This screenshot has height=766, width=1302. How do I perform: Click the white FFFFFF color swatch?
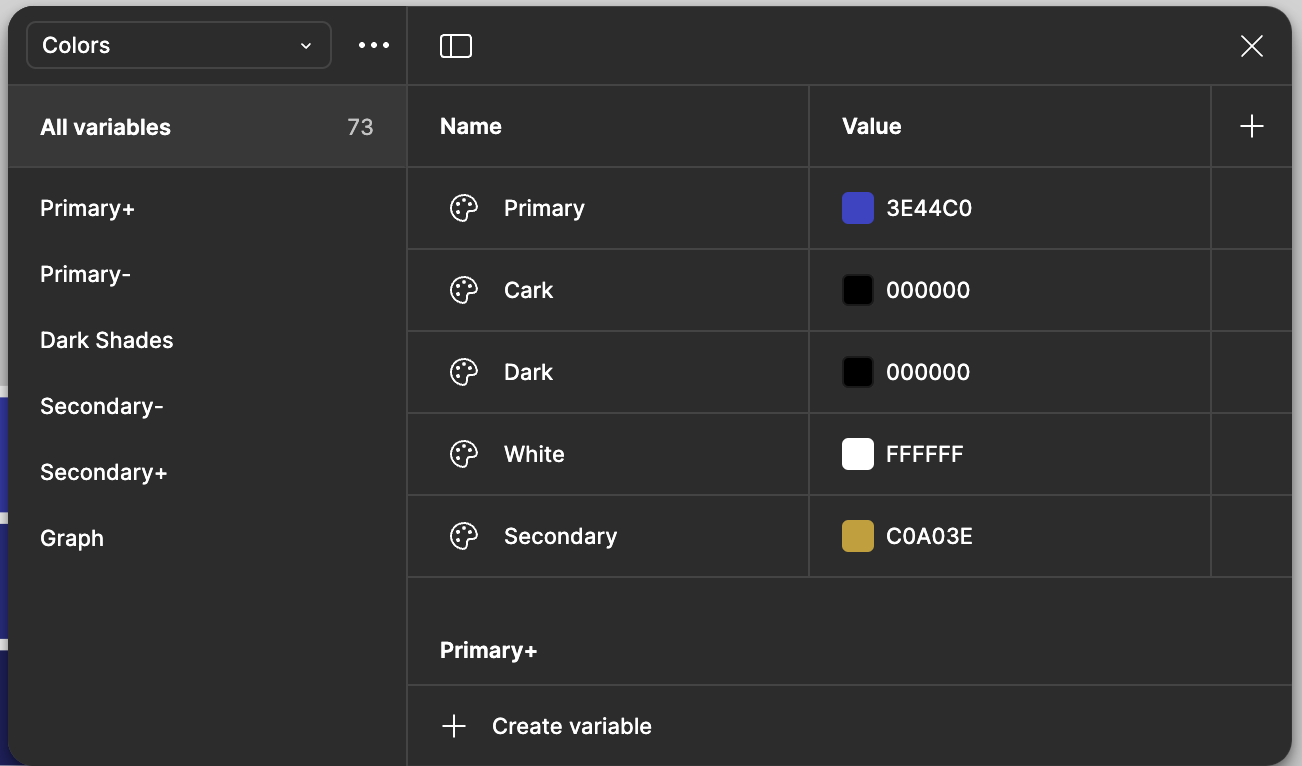[x=858, y=454]
